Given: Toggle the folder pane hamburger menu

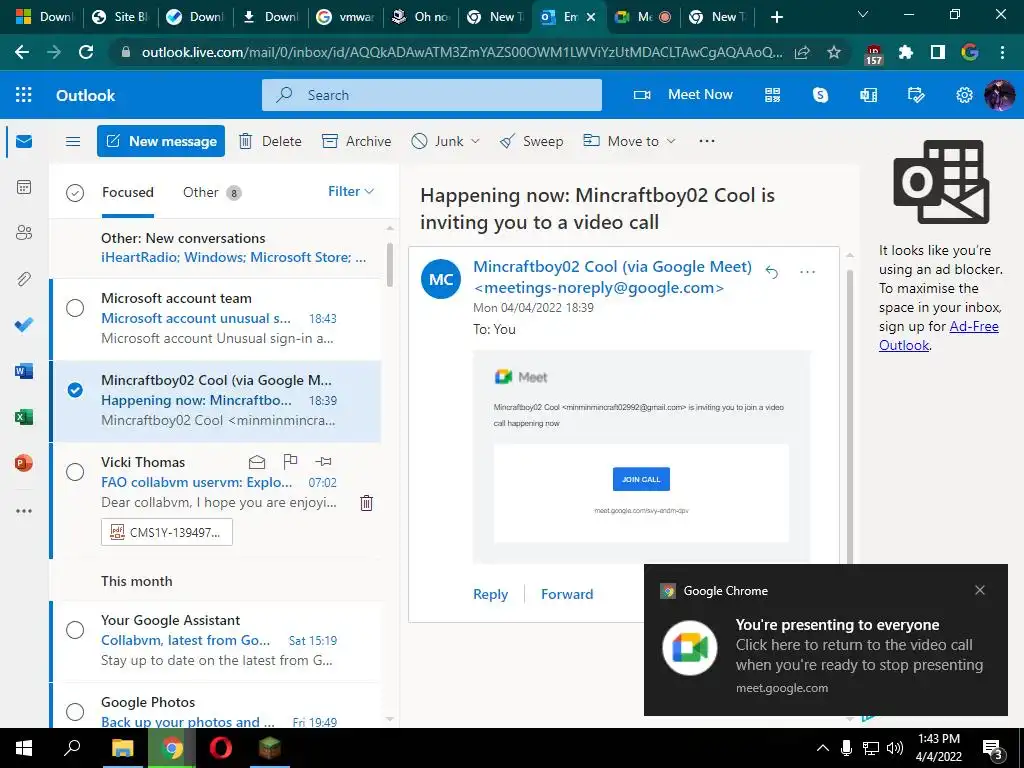Looking at the screenshot, I should point(73,141).
